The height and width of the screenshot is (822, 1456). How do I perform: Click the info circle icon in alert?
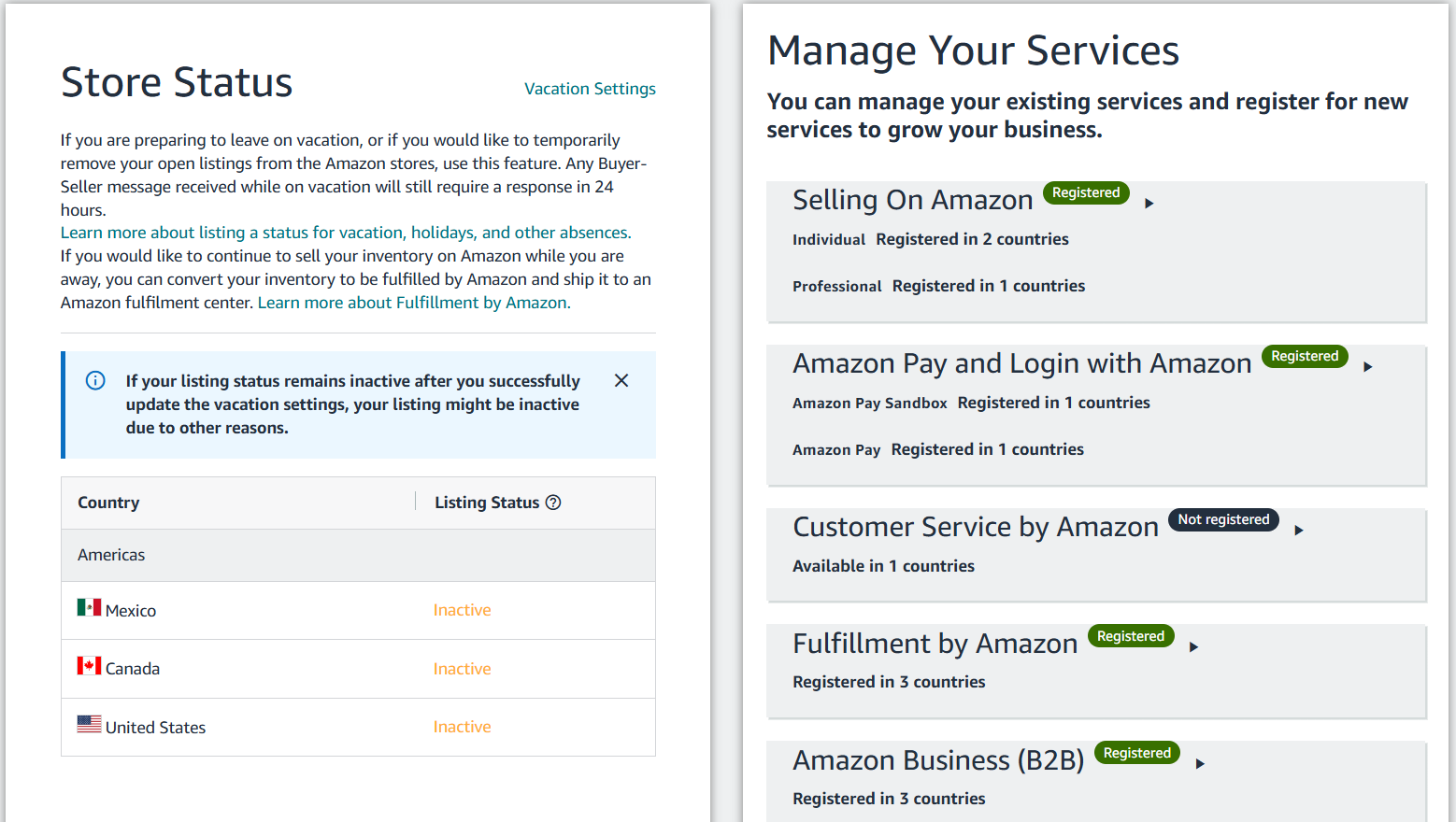point(95,380)
